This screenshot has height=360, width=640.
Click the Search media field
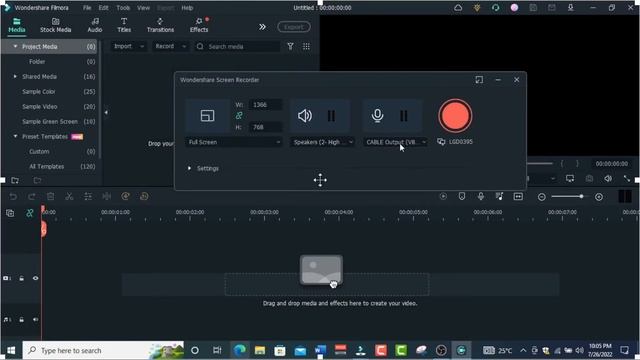coord(238,47)
